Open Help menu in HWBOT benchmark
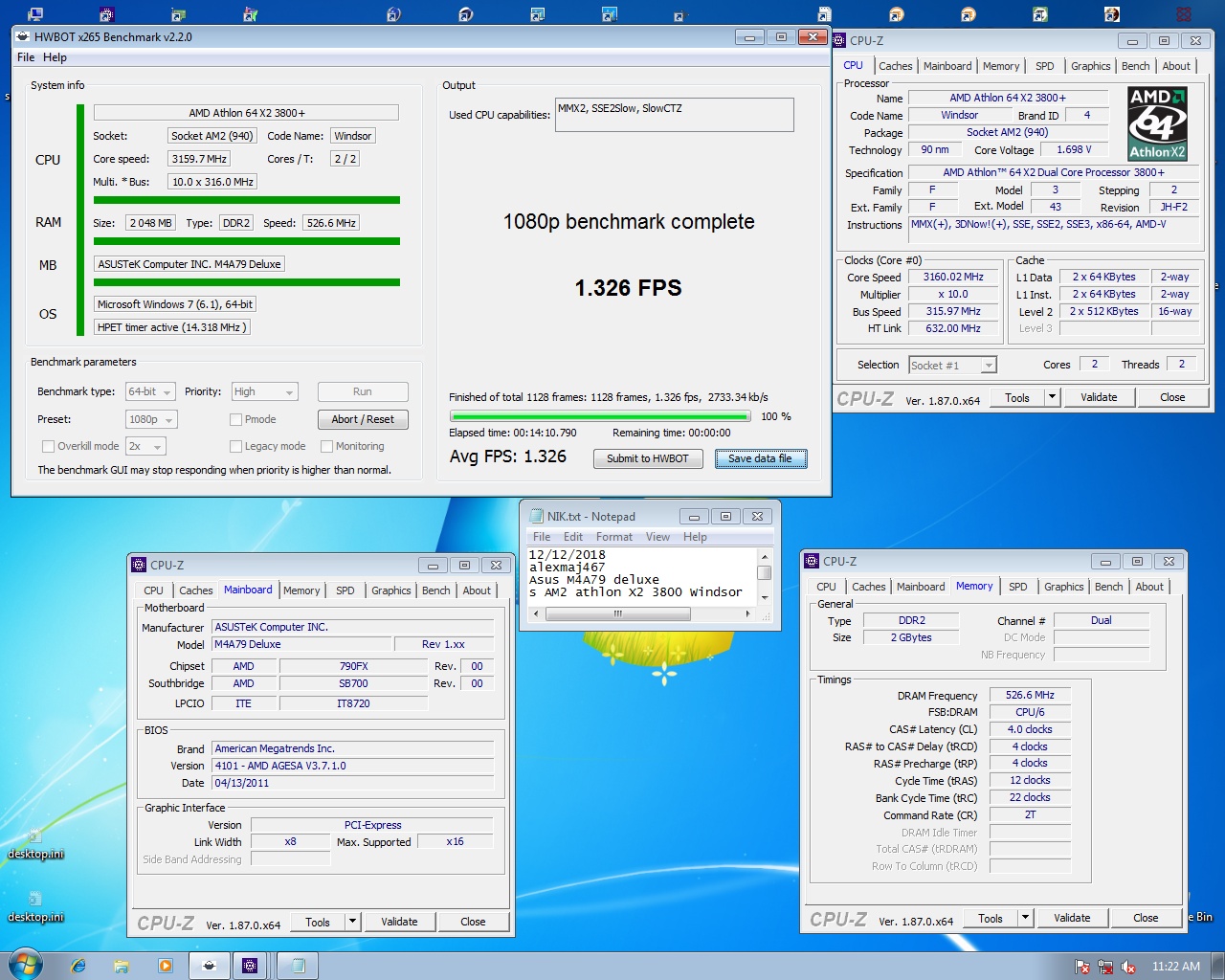The width and height of the screenshot is (1225, 980). click(x=55, y=57)
